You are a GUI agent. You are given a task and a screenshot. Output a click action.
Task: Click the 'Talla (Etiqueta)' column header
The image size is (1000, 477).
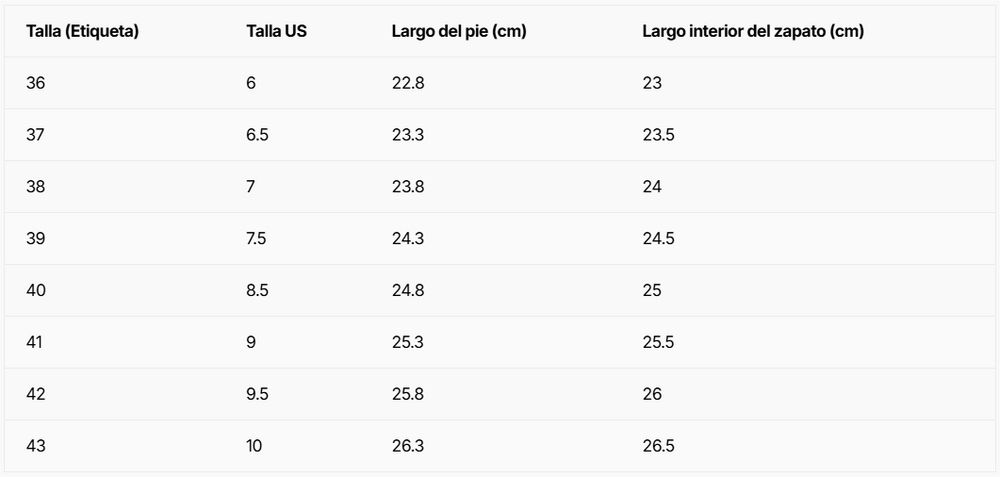(x=82, y=31)
